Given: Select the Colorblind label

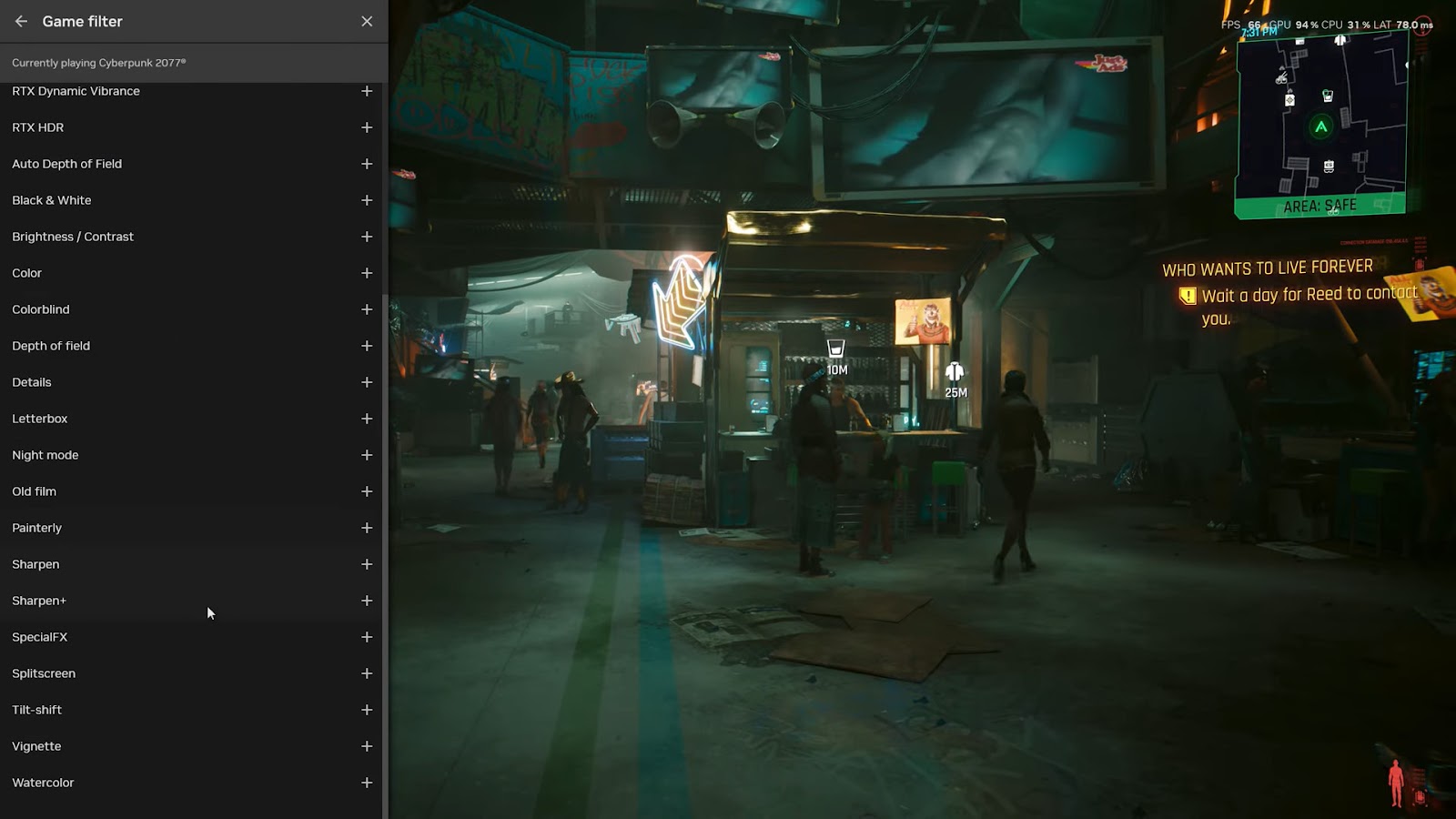Looking at the screenshot, I should click(x=41, y=309).
